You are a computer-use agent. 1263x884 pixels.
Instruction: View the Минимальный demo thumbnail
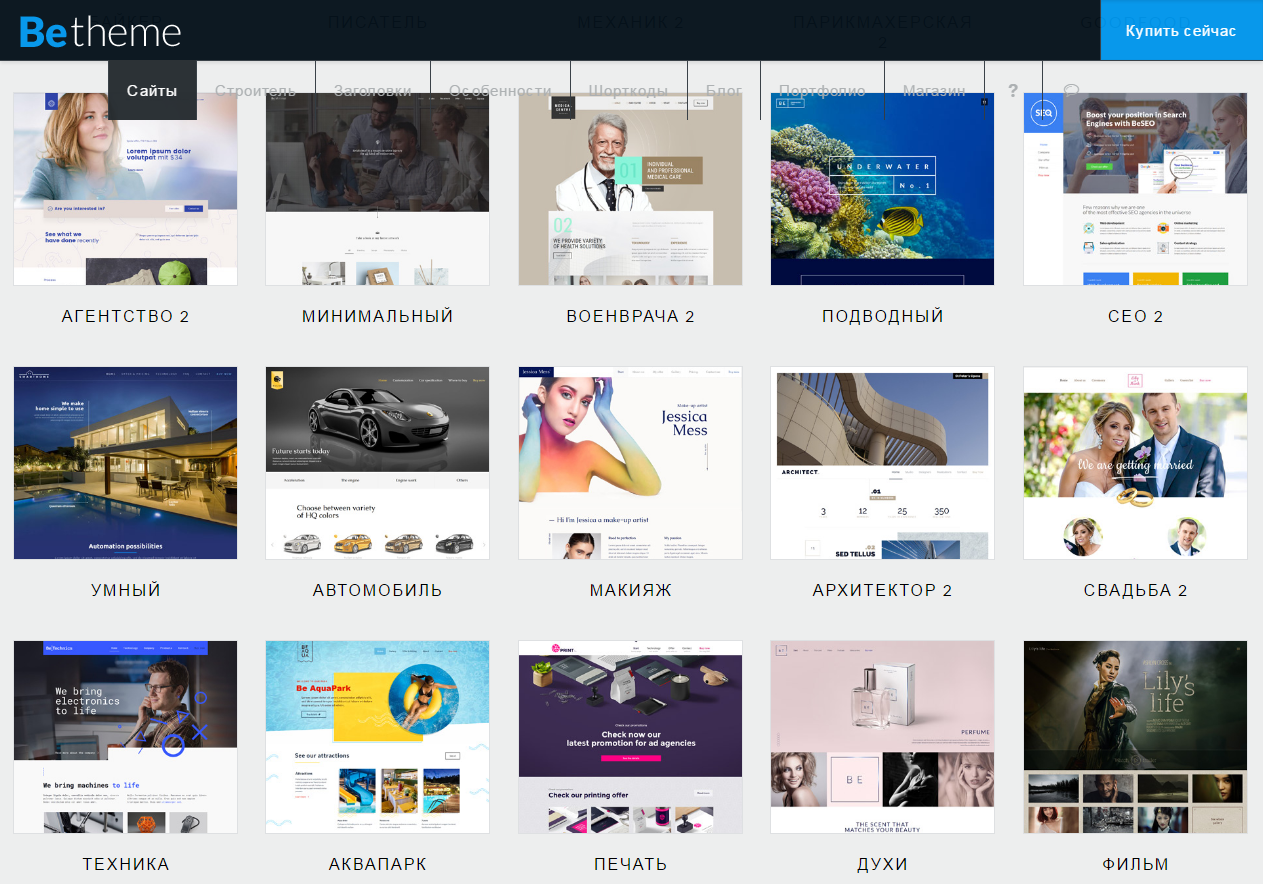377,189
